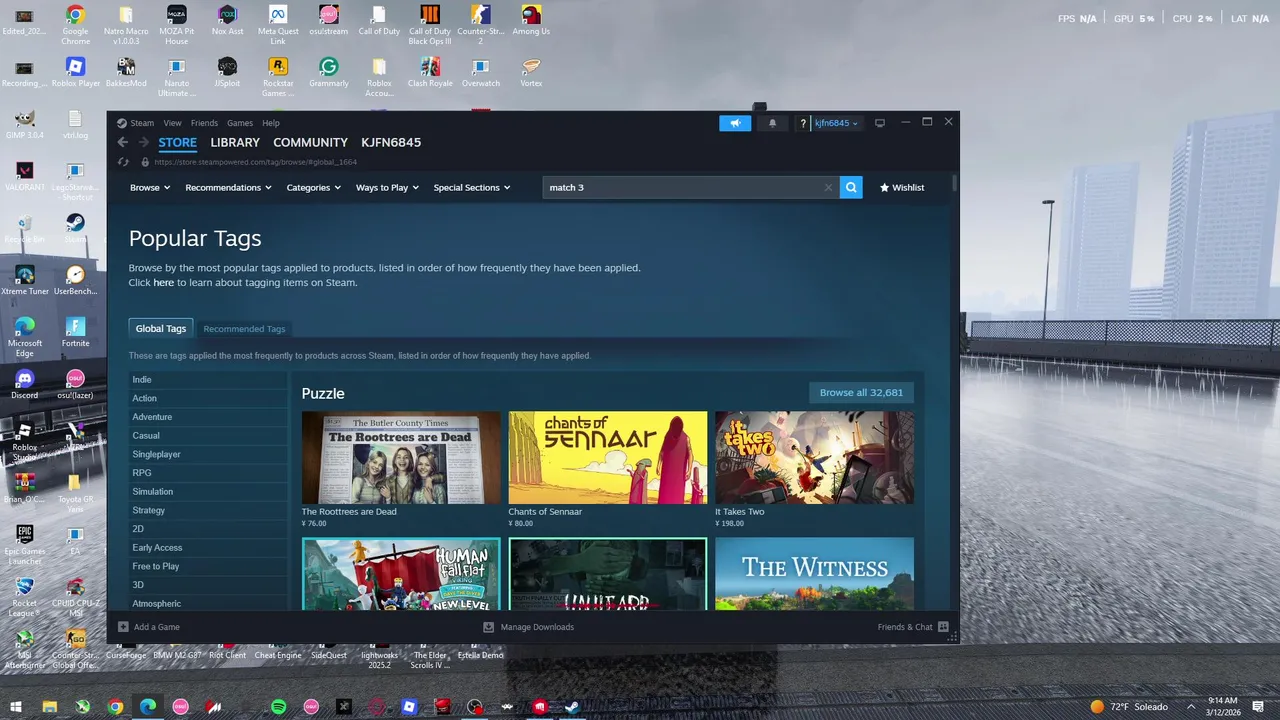
Task: Open Google Chrome desktop shortcut
Action: pyautogui.click(x=75, y=25)
